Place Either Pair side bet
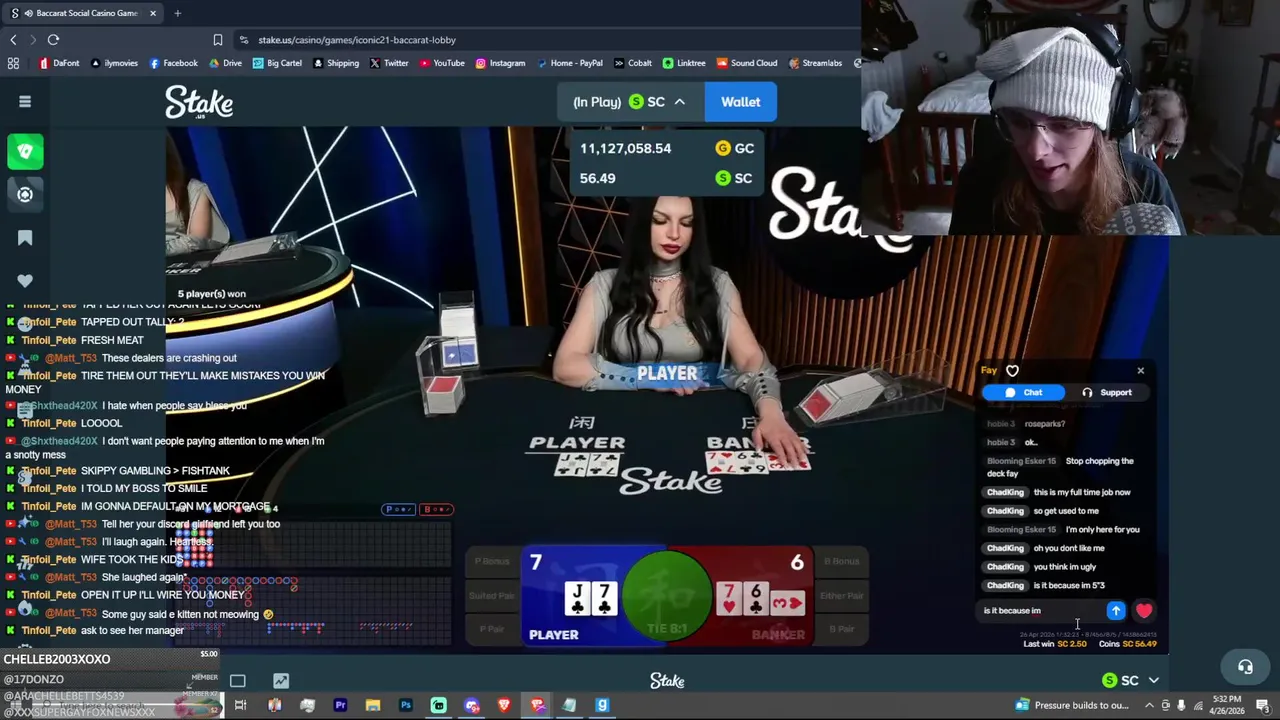This screenshot has height=720, width=1280. tap(842, 596)
